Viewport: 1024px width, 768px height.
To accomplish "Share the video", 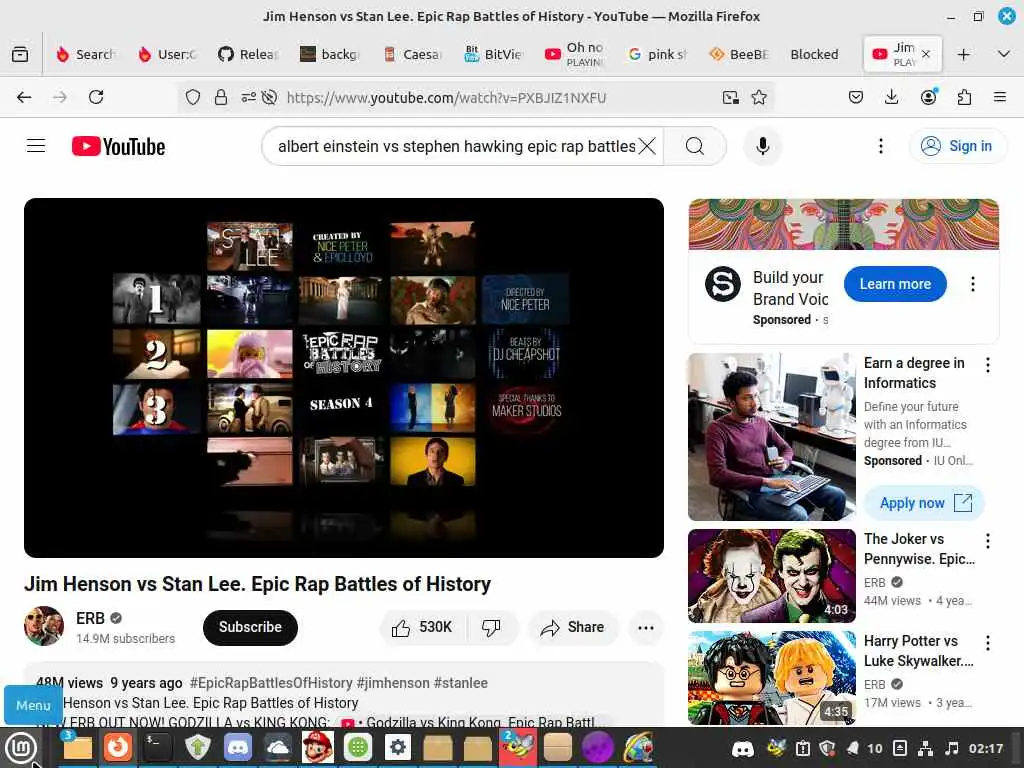I will [573, 628].
